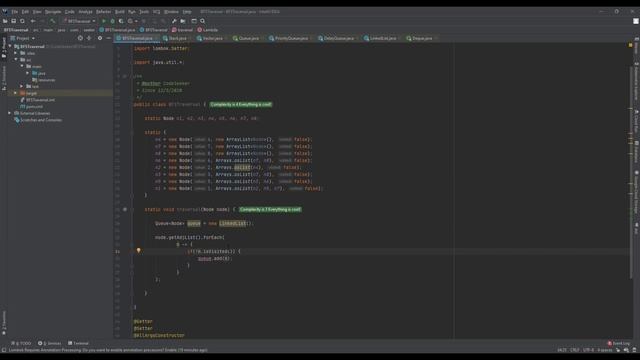The height and width of the screenshot is (360, 640).
Task: Expand the .idea folder
Action: pyautogui.click(x=16, y=53)
